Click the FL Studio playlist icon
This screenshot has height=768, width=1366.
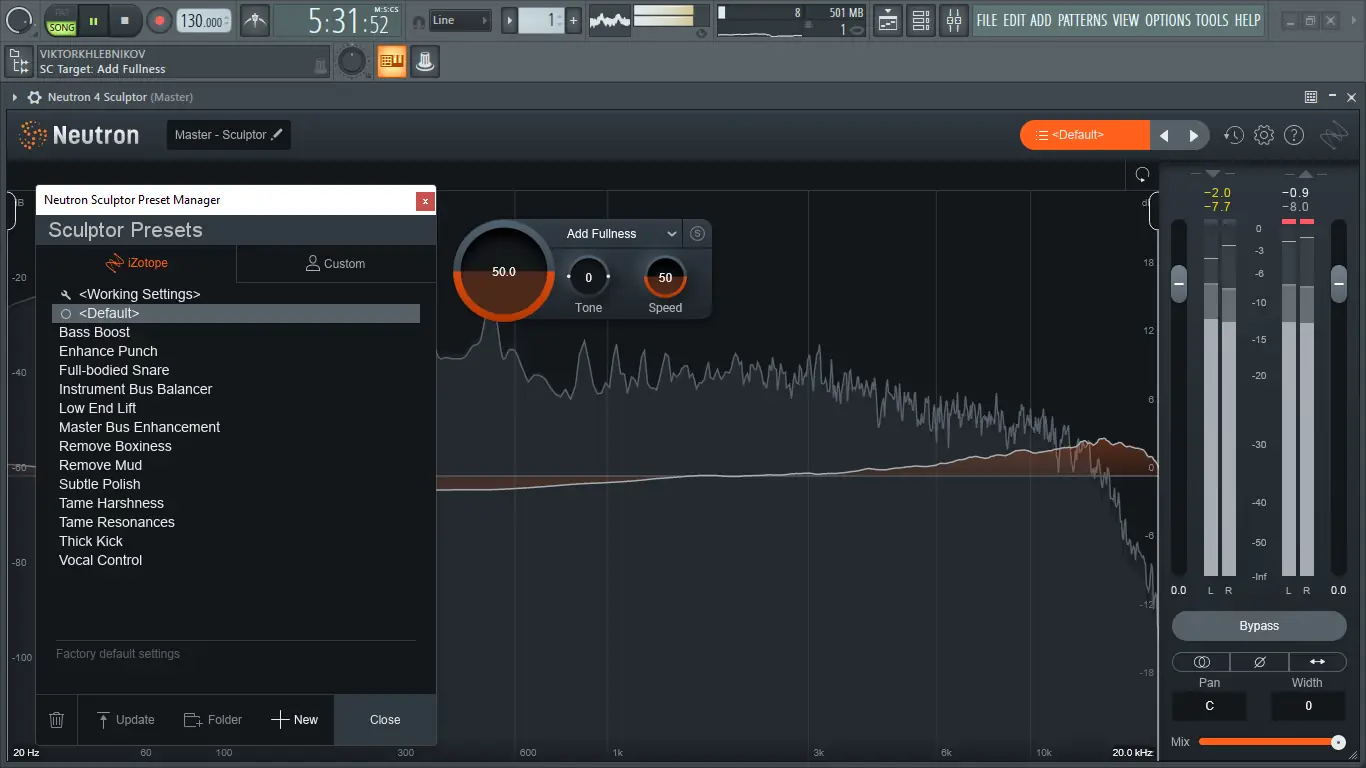[x=887, y=20]
